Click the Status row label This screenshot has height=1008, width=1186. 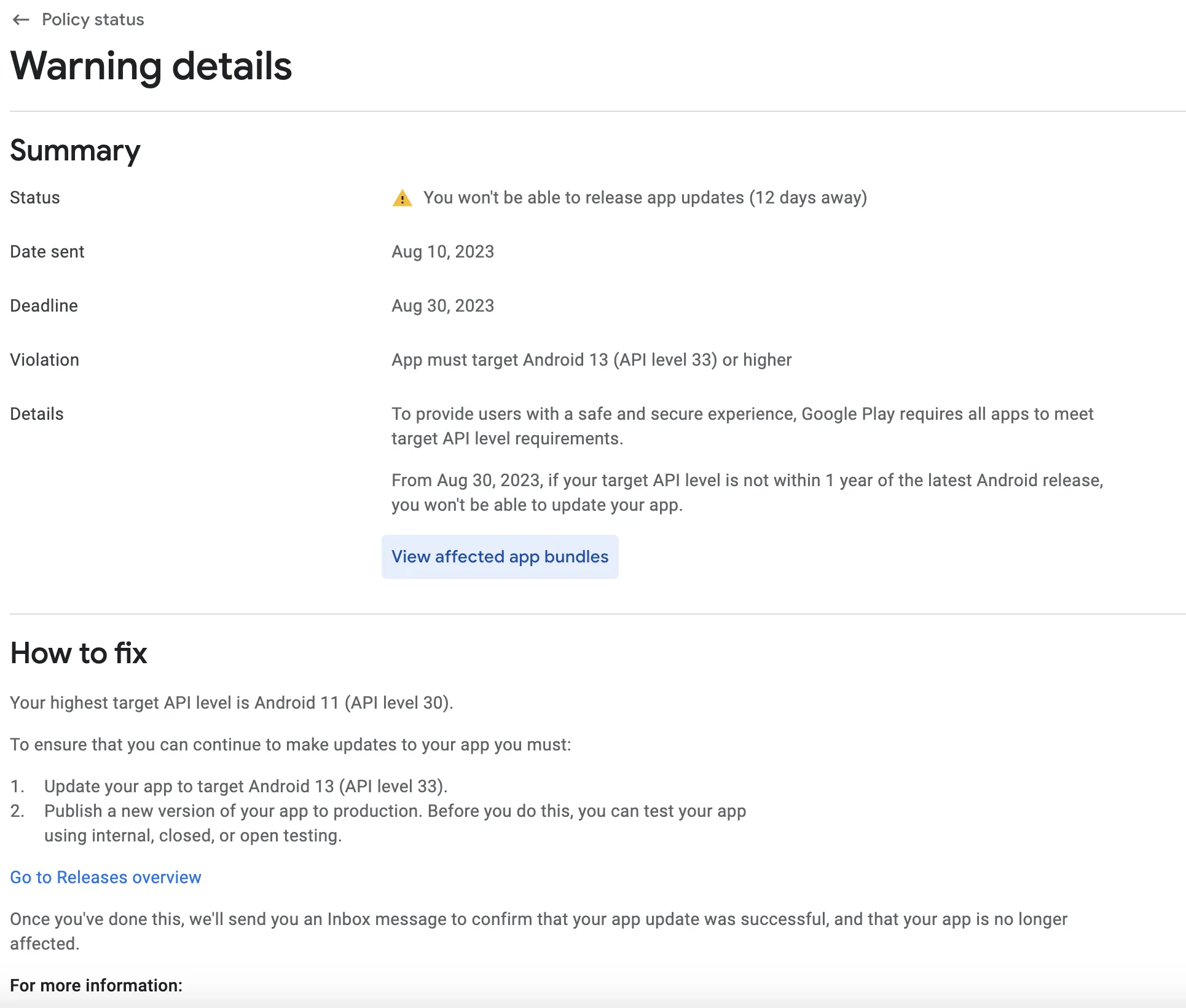click(35, 198)
